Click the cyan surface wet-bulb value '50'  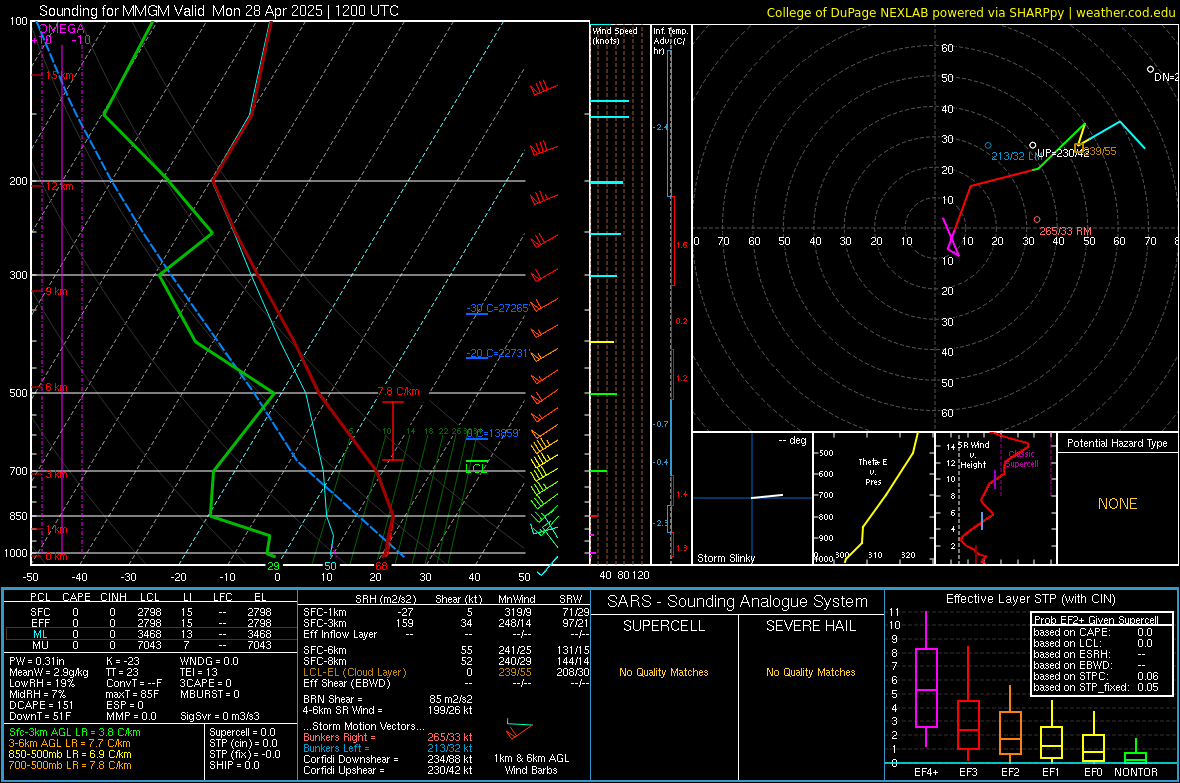coord(330,566)
